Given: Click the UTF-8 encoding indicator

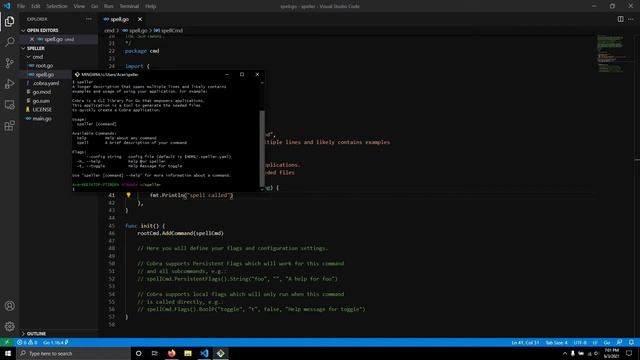Looking at the screenshot, I should point(580,342).
